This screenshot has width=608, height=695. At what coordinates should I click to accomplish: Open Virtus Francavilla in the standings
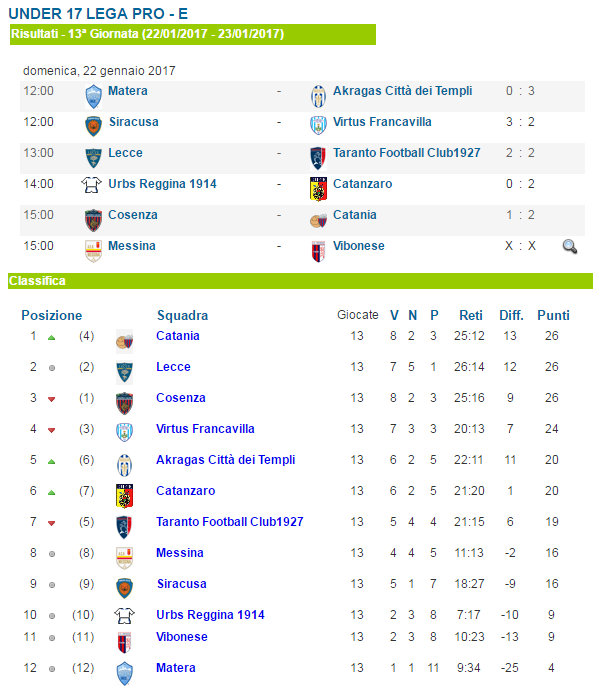coord(205,429)
